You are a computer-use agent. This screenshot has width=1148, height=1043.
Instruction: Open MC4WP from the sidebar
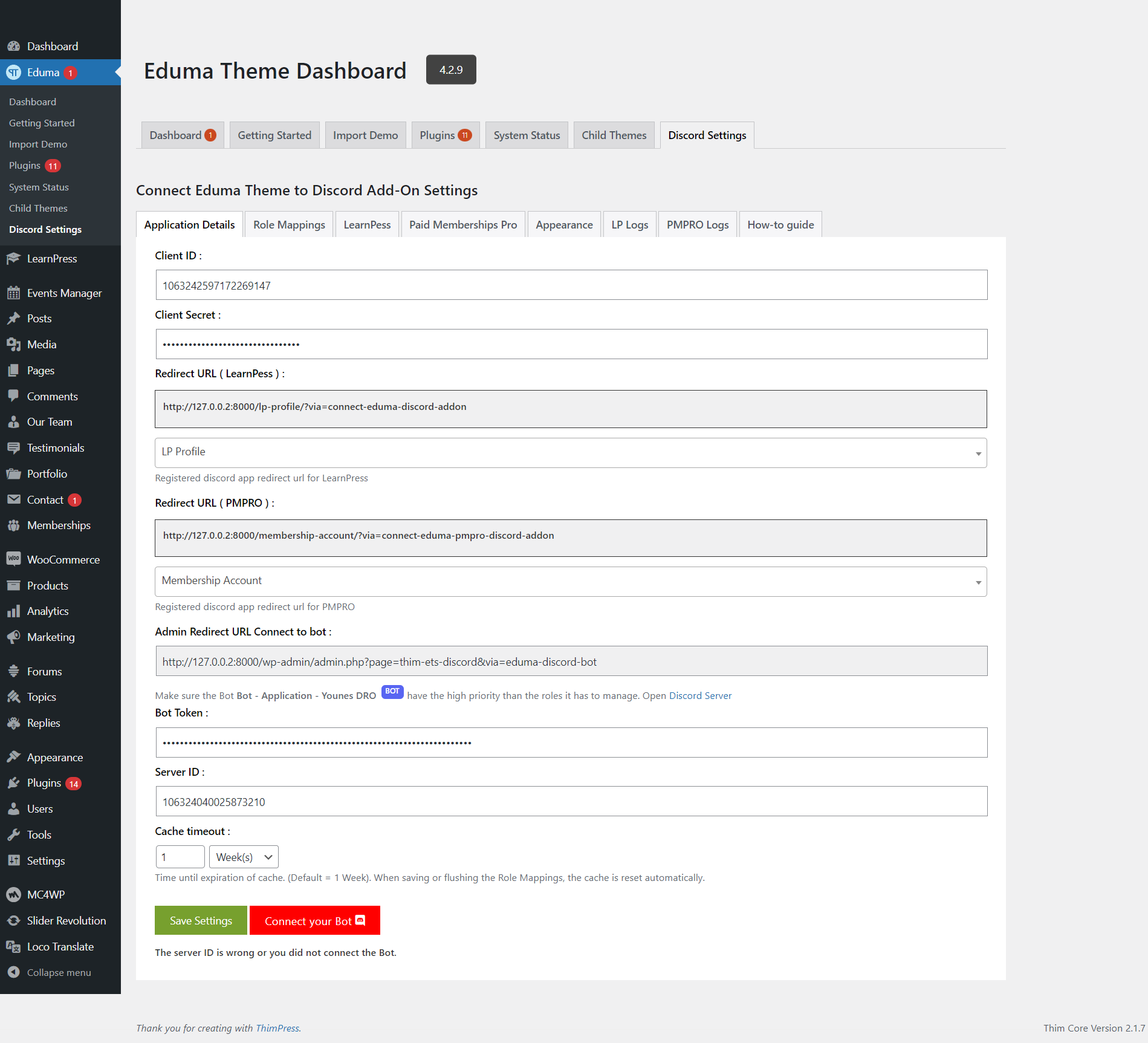(15, 894)
